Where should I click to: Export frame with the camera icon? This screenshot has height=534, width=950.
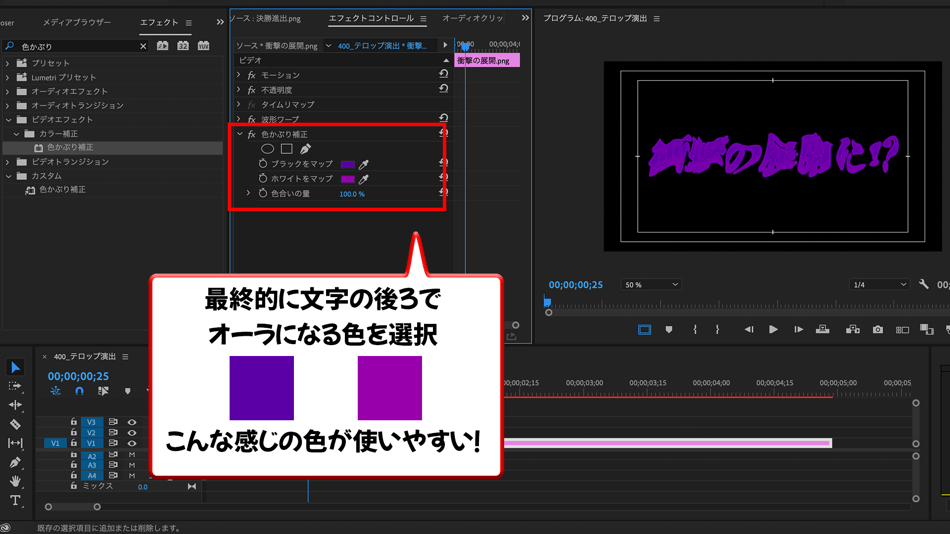877,329
